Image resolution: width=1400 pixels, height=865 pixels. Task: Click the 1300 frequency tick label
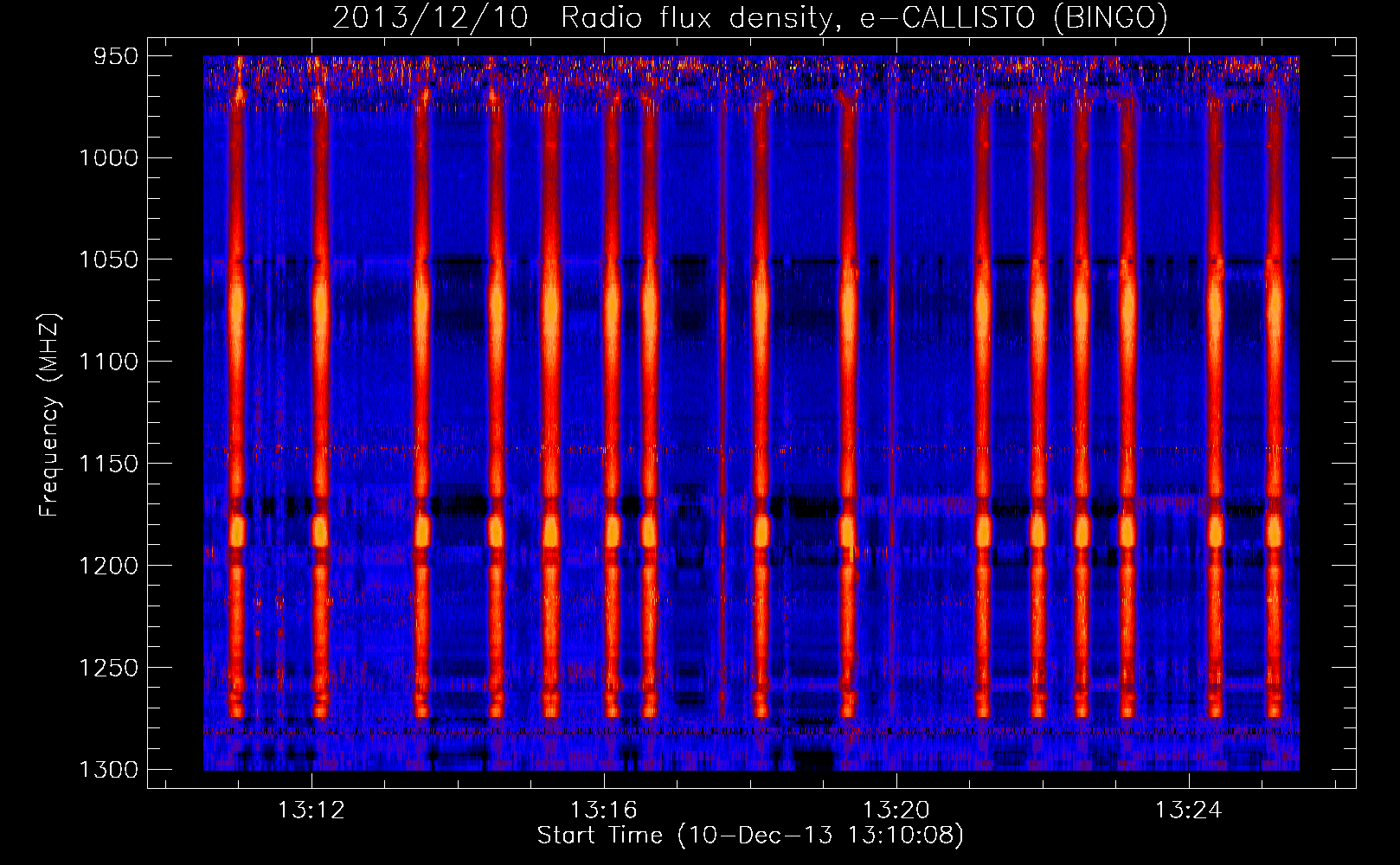click(108, 770)
